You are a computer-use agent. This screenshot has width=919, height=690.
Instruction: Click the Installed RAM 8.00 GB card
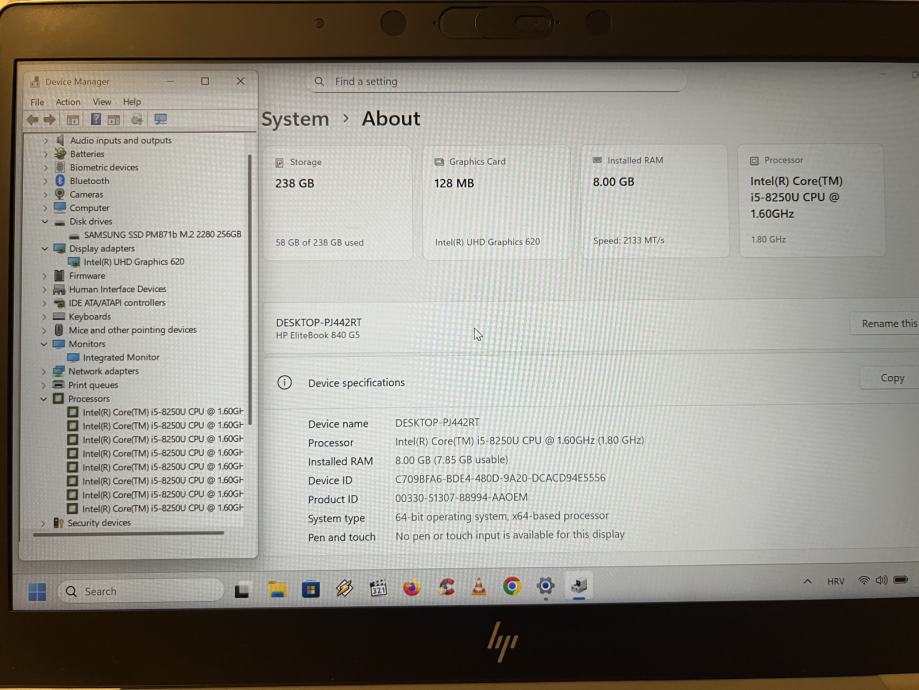655,201
